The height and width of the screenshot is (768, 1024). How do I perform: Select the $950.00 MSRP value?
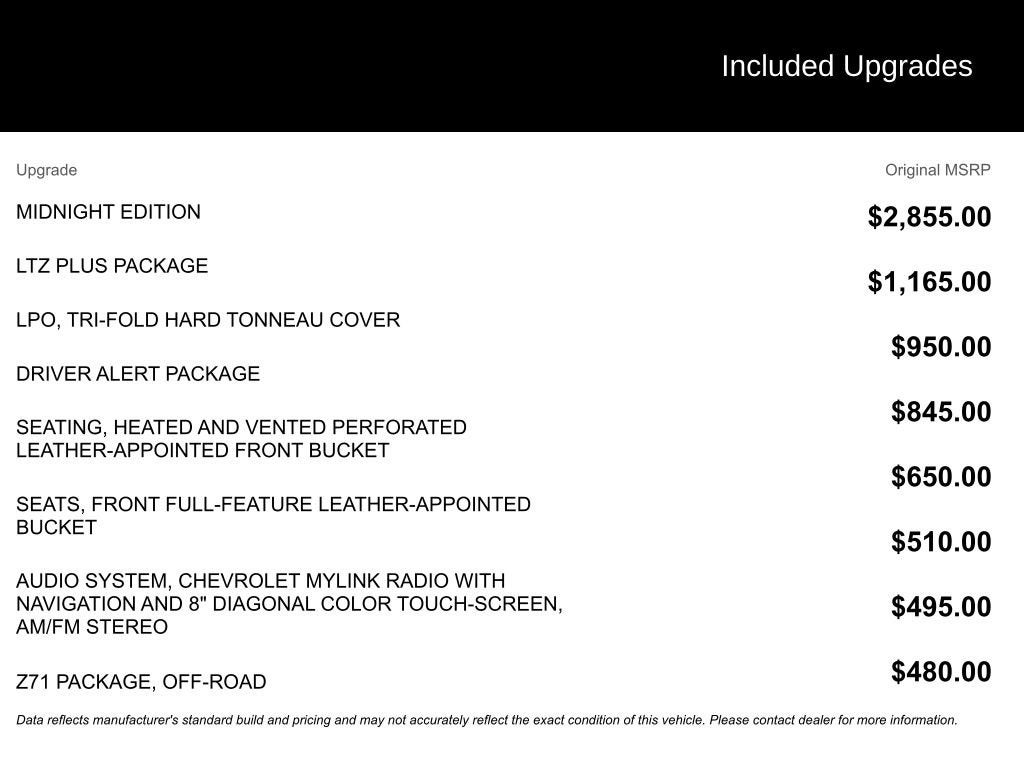[941, 347]
